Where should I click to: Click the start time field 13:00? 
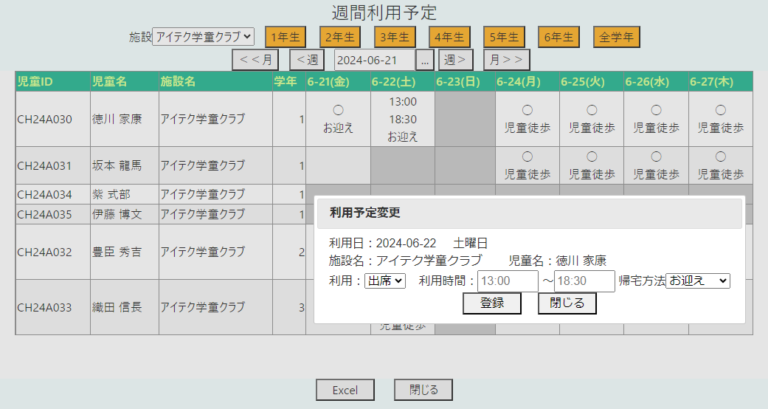[508, 281]
